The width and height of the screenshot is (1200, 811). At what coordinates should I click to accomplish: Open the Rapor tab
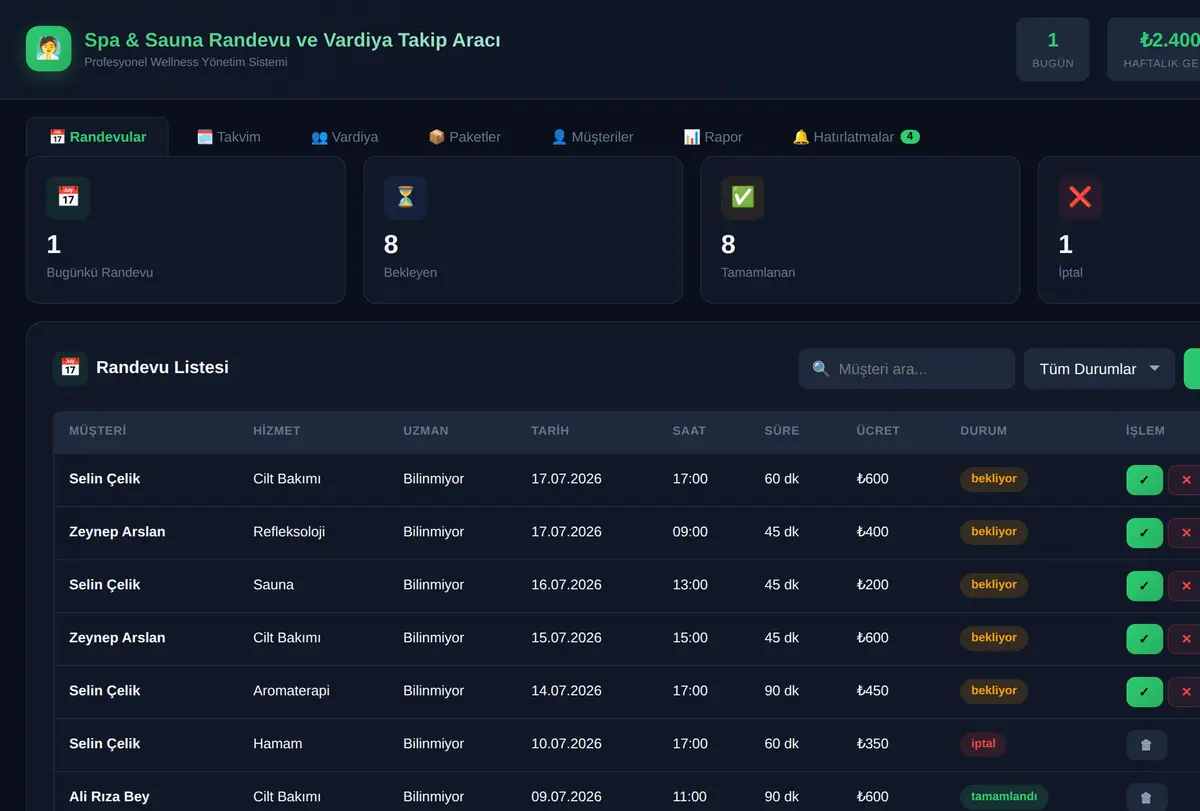tap(713, 137)
